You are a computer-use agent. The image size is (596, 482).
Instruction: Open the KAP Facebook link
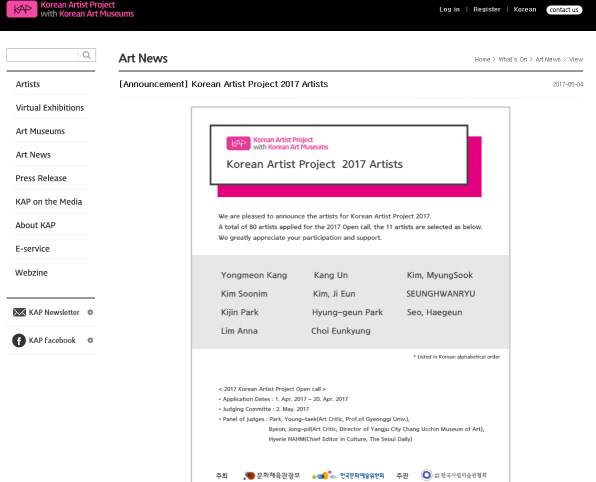pos(52,340)
